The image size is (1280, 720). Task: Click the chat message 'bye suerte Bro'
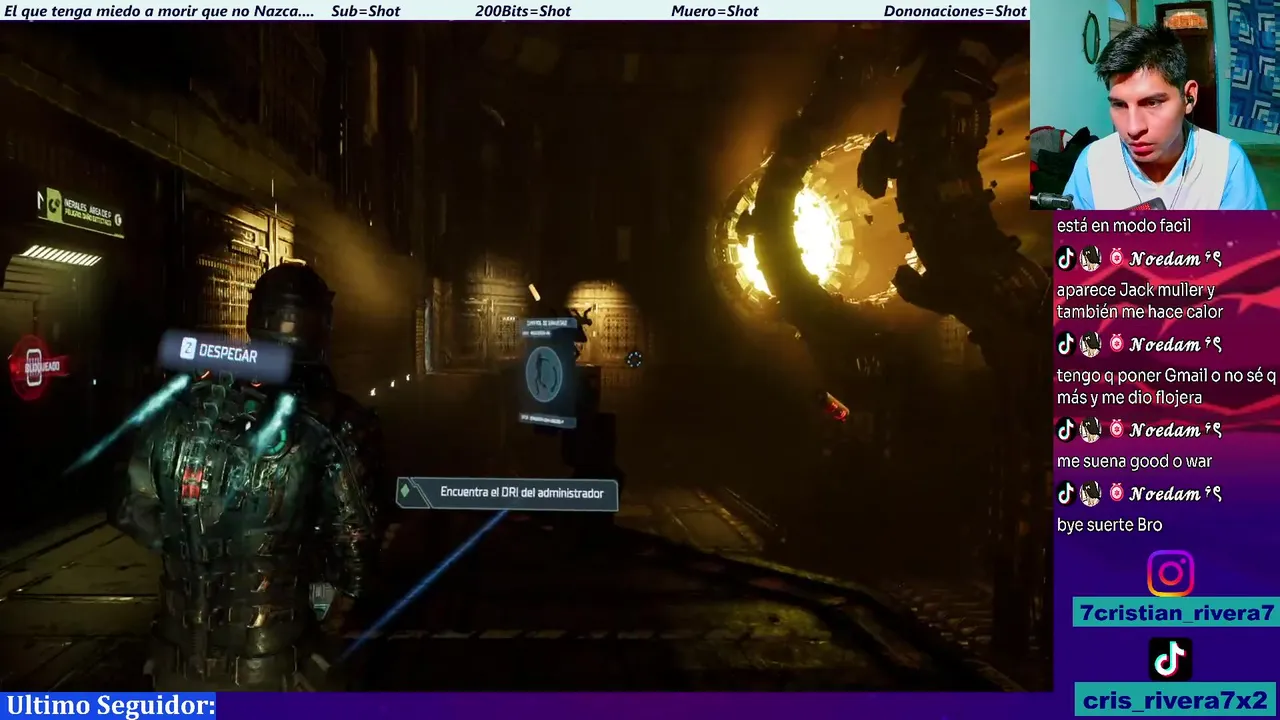[x=1109, y=525]
